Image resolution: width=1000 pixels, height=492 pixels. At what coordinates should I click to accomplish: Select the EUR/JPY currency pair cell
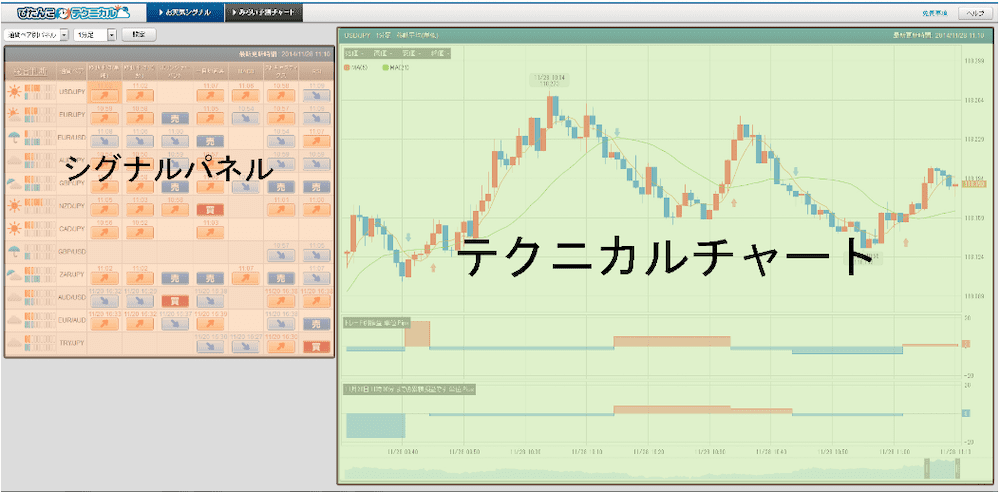(71, 116)
